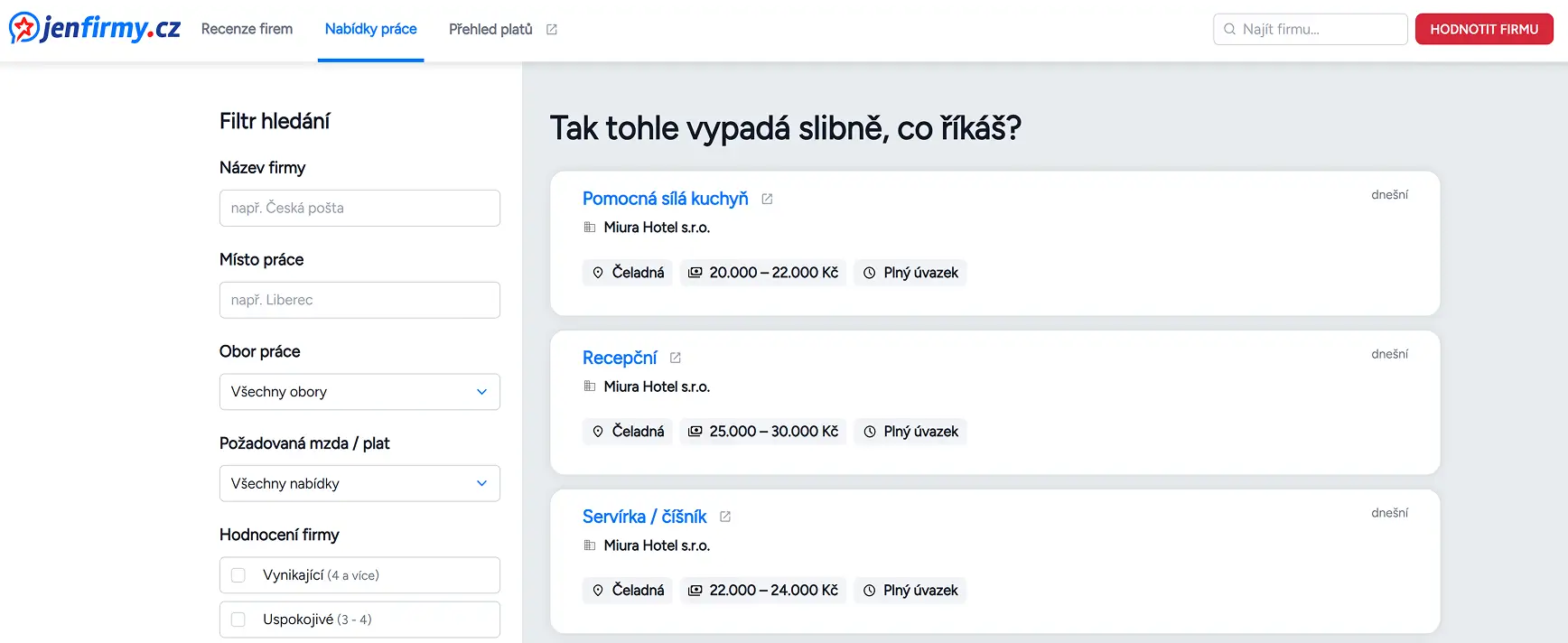Click the magnifier icon in the search field
This screenshot has width=1568, height=643.
[1229, 29]
